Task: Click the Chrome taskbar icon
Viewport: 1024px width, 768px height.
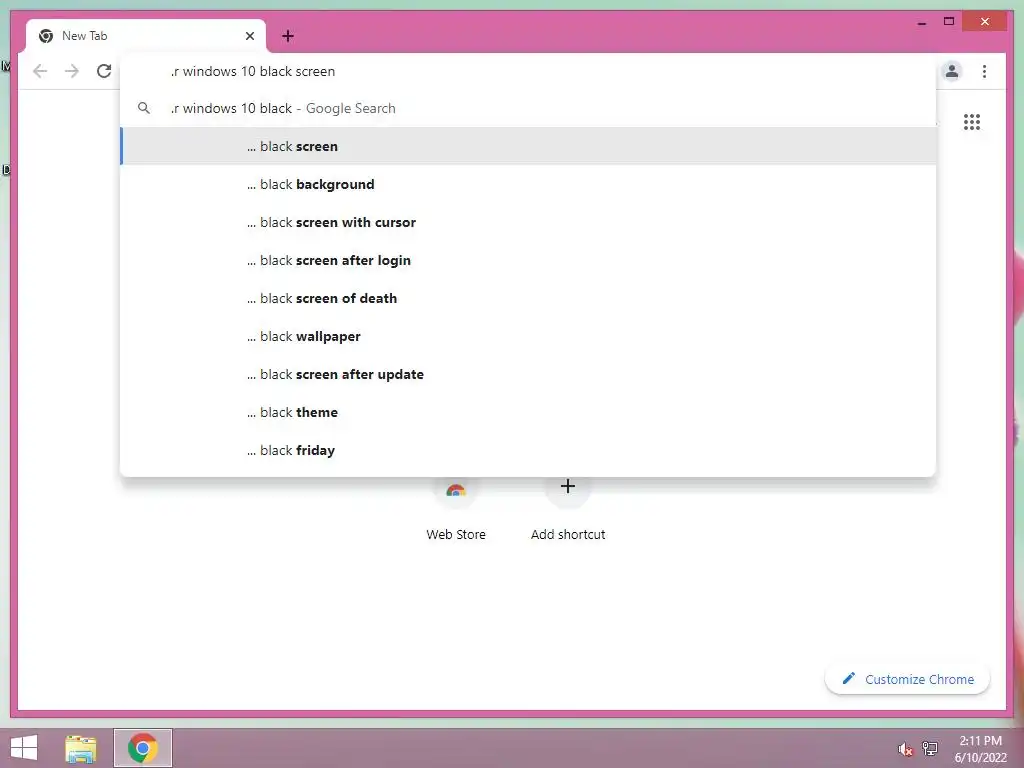Action: [142, 748]
